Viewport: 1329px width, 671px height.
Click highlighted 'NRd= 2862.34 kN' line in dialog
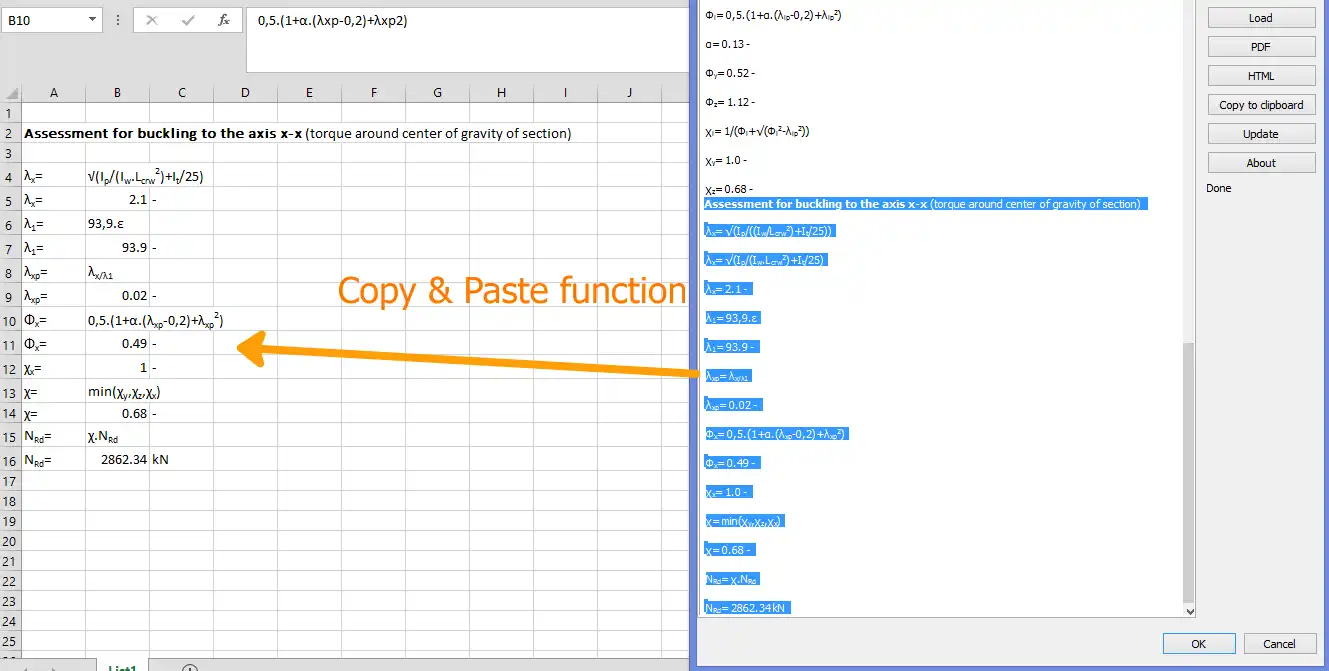coord(747,607)
